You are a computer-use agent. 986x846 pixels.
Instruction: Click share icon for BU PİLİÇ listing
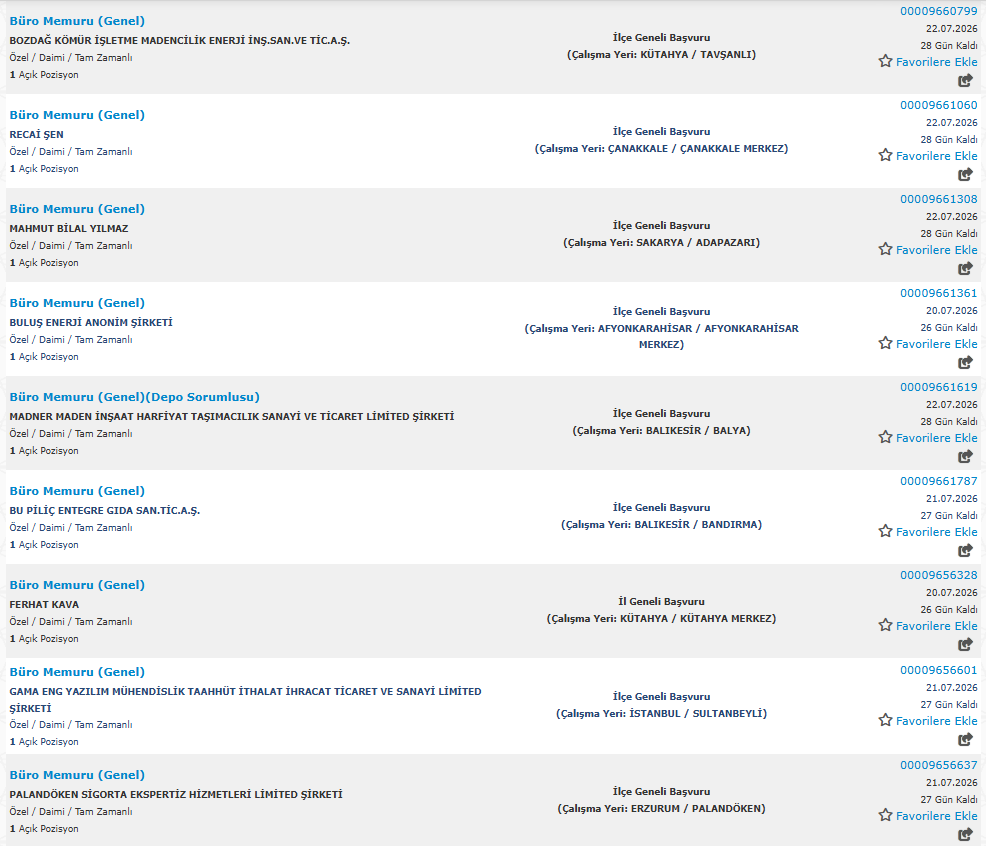[x=965, y=550]
